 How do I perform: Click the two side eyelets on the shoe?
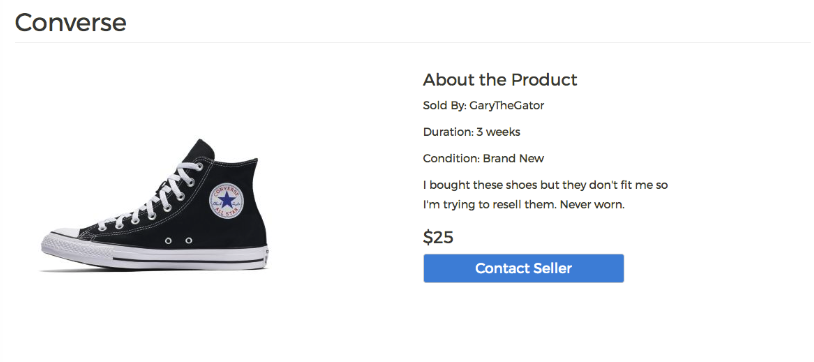click(x=178, y=240)
